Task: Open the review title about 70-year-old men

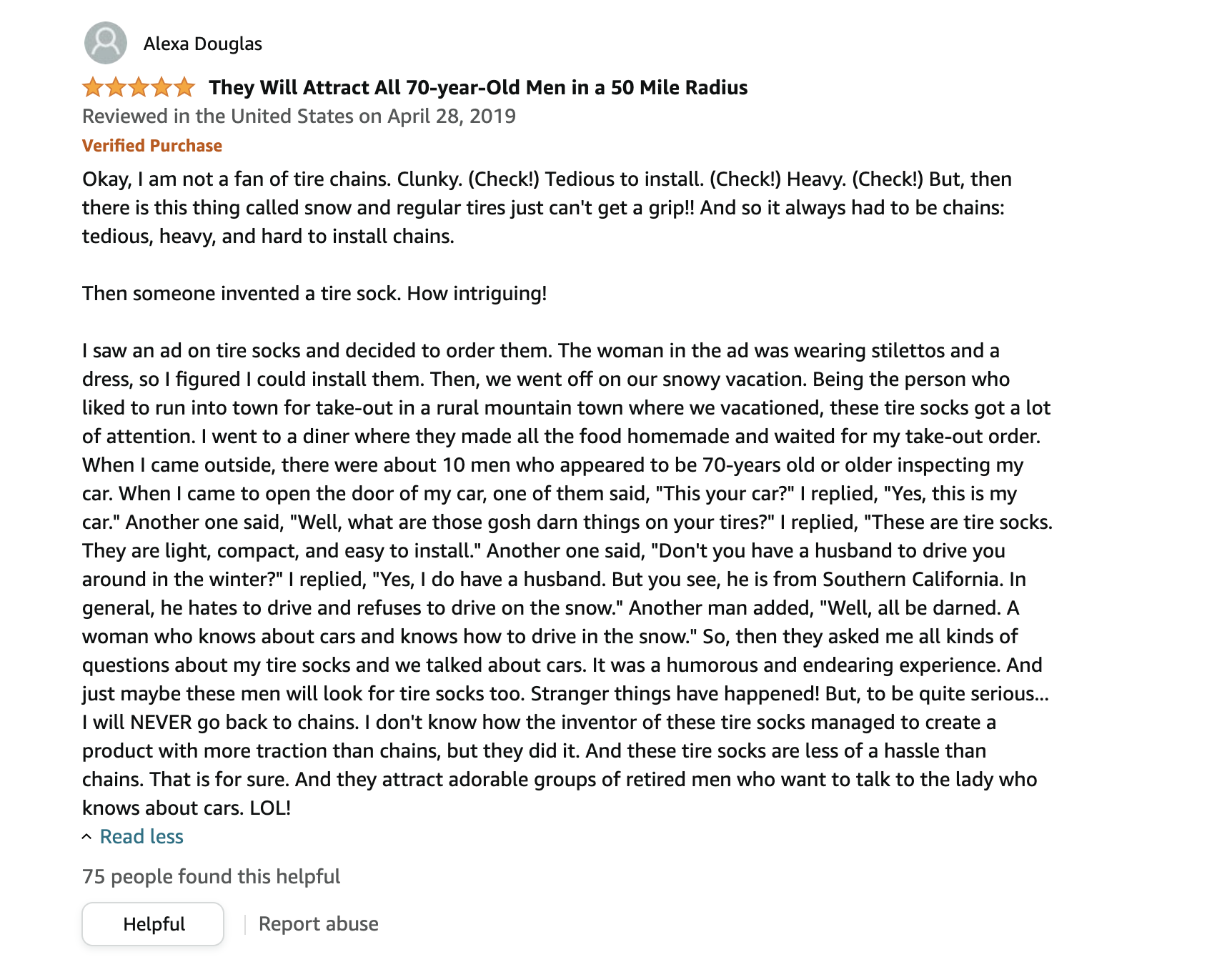Action: (x=478, y=88)
